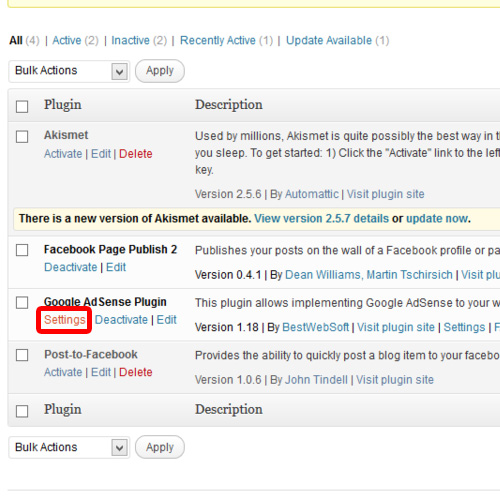500x500 pixels.
Task: Click the Akismet plugin name
Action: click(x=66, y=135)
